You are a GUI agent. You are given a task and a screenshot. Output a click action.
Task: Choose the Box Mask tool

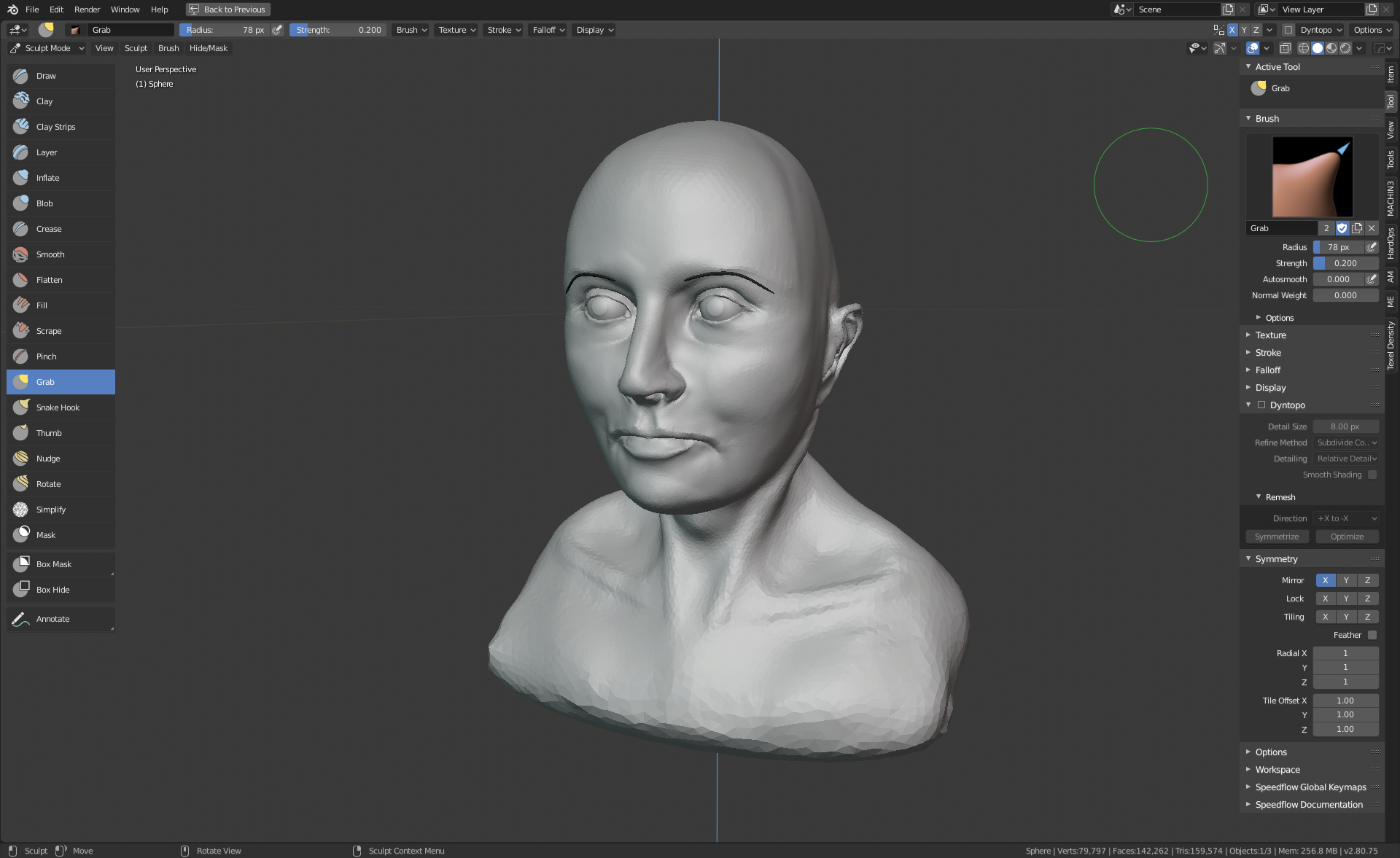[x=54, y=564]
